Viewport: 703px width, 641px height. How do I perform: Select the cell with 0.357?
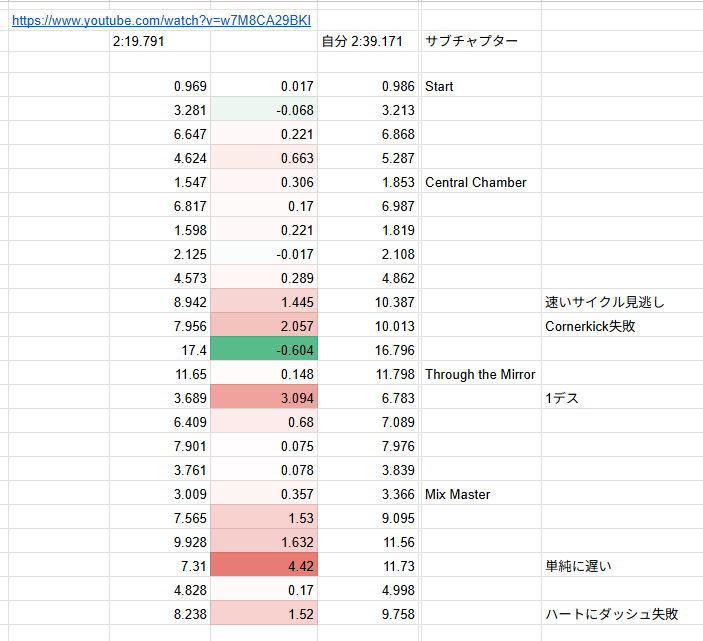[264, 494]
